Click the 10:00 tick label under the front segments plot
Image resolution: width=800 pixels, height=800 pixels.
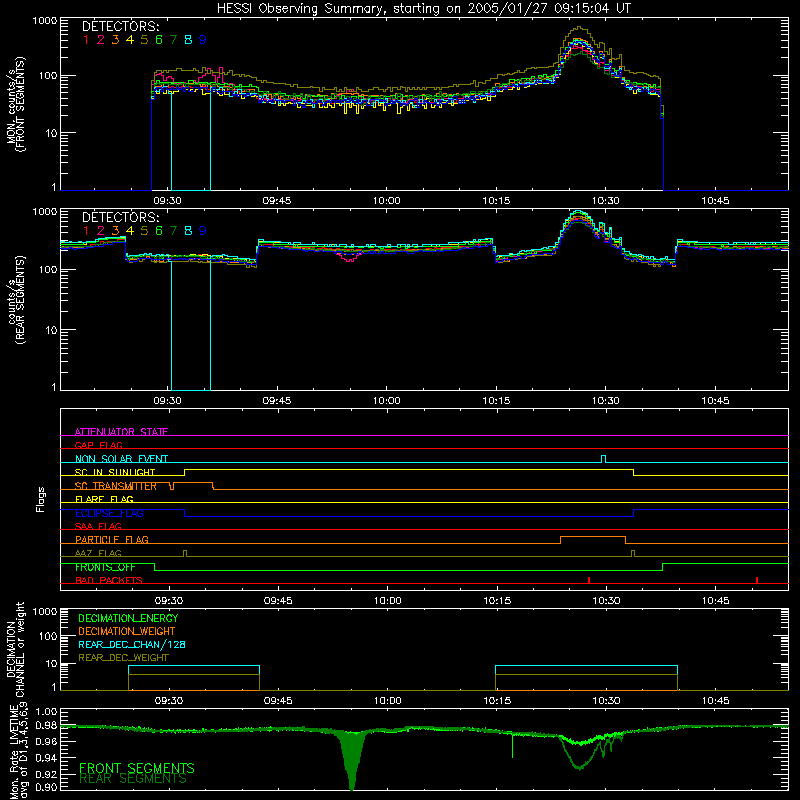[x=386, y=201]
